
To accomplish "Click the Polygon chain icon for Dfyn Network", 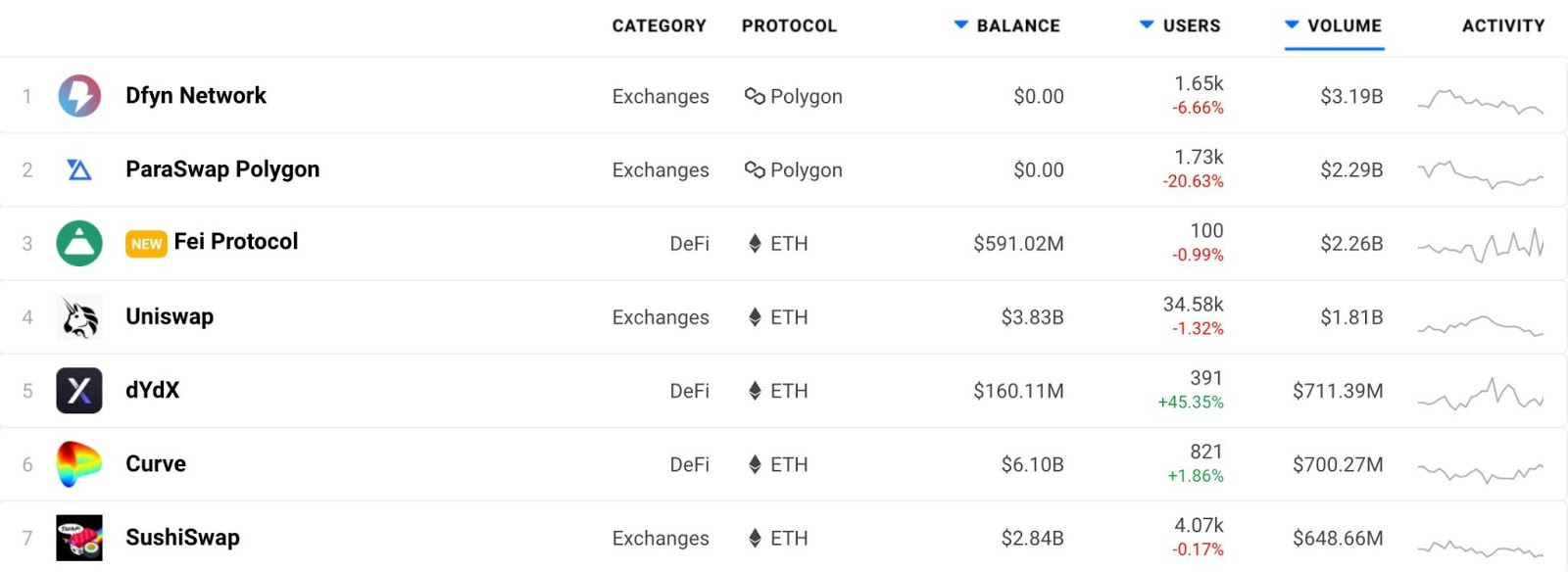I will coord(755,96).
